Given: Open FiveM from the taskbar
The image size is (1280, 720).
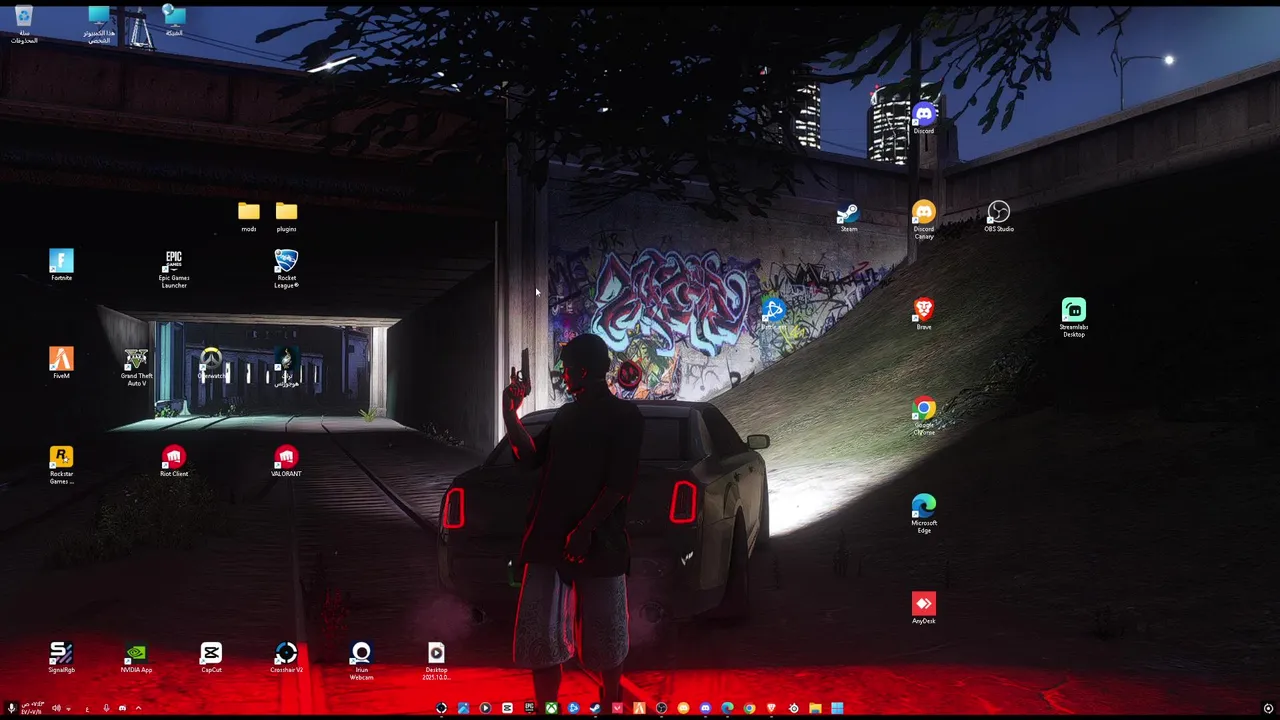Looking at the screenshot, I should click(639, 708).
